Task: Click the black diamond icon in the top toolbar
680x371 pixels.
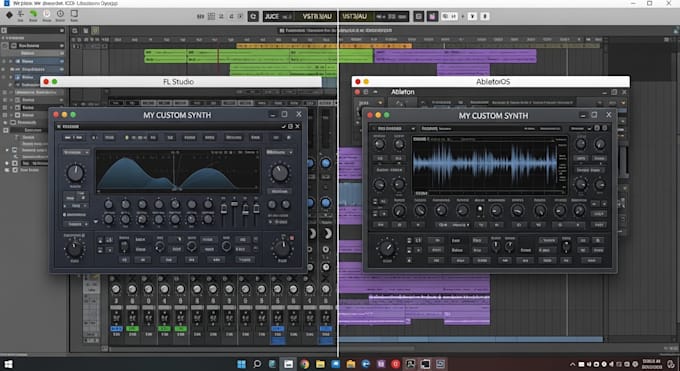Action: pyautogui.click(x=9, y=15)
